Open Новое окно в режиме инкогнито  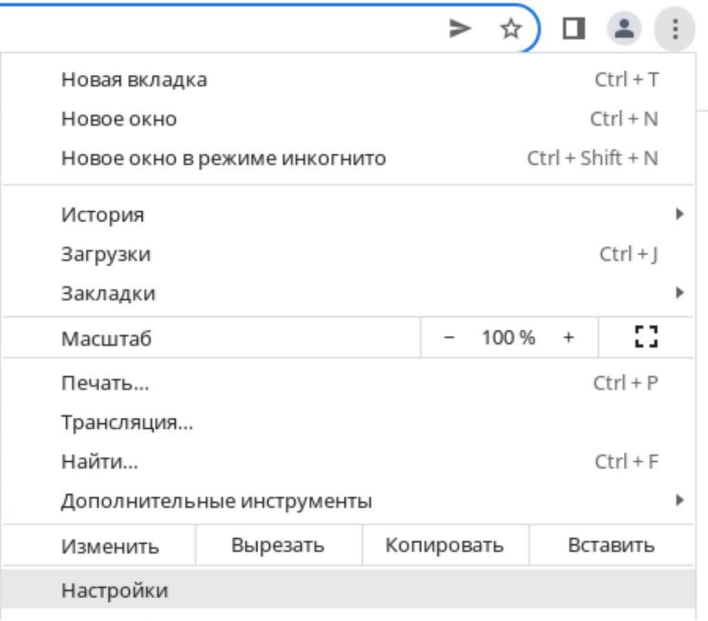click(x=348, y=158)
